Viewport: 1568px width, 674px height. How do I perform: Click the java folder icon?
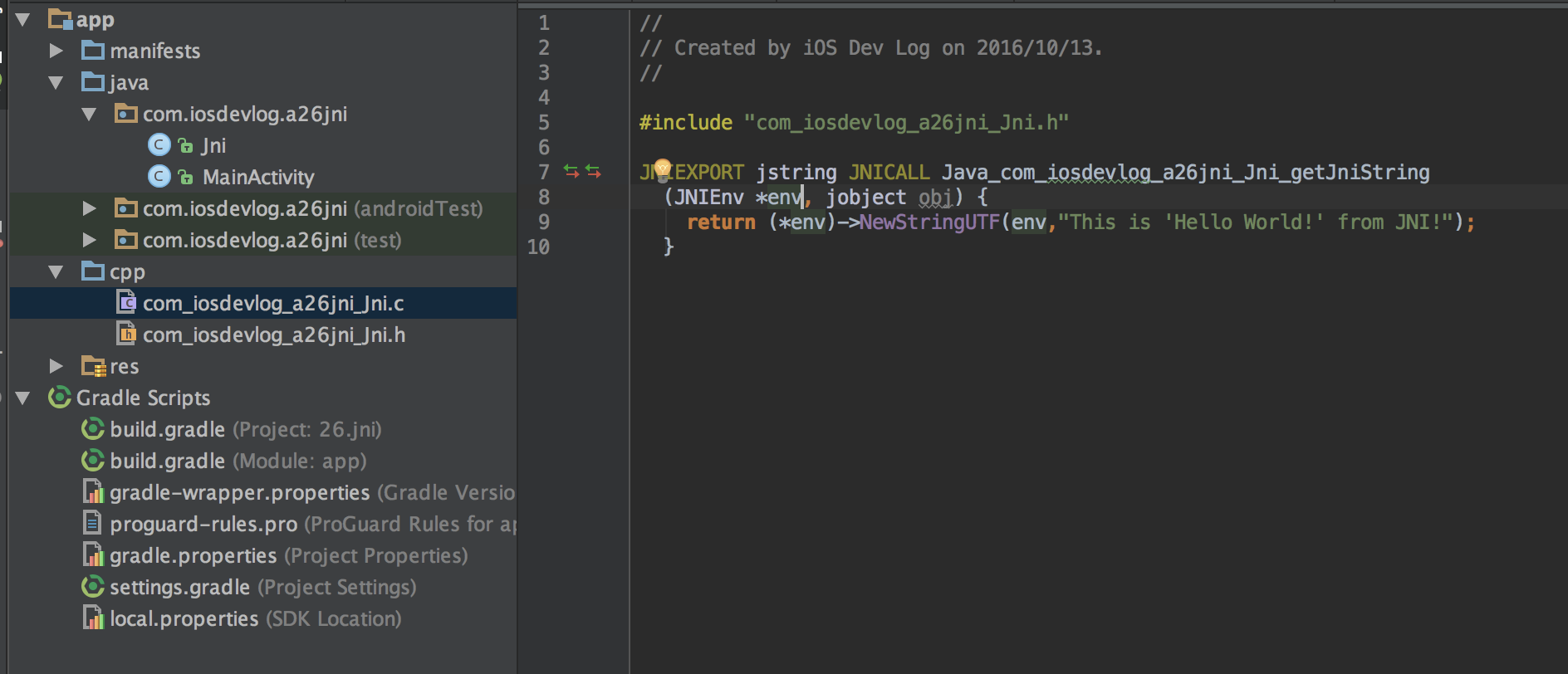point(93,82)
